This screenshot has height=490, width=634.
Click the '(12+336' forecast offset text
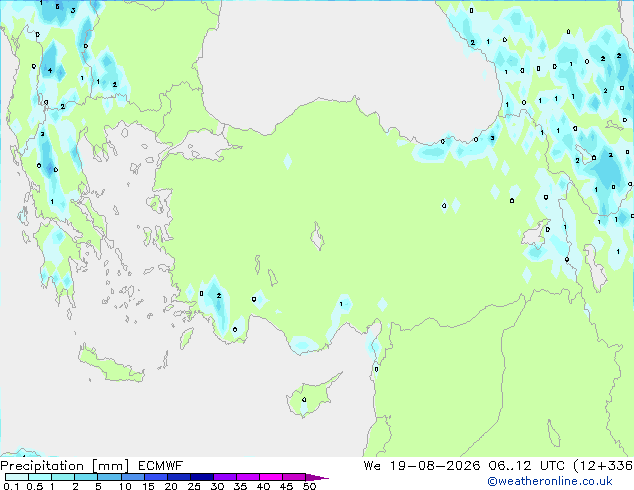click(603, 466)
